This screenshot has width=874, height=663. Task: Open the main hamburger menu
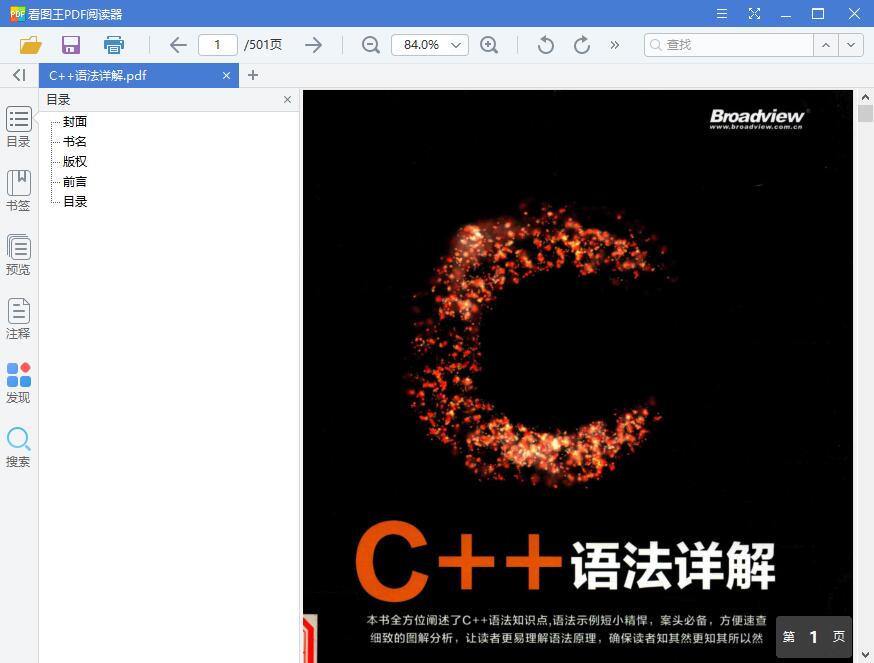(x=721, y=14)
